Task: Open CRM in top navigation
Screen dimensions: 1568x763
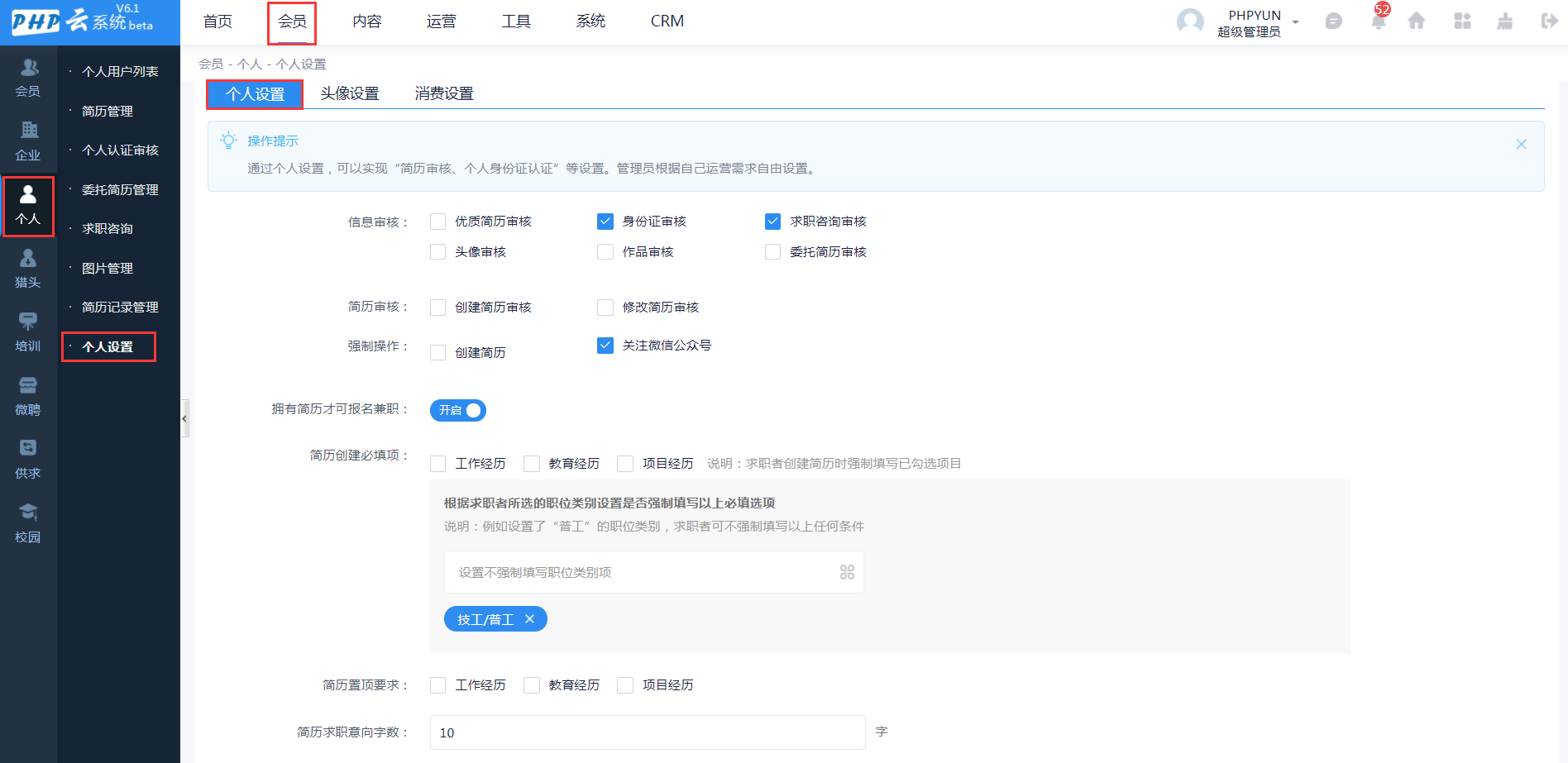Action: tap(667, 21)
